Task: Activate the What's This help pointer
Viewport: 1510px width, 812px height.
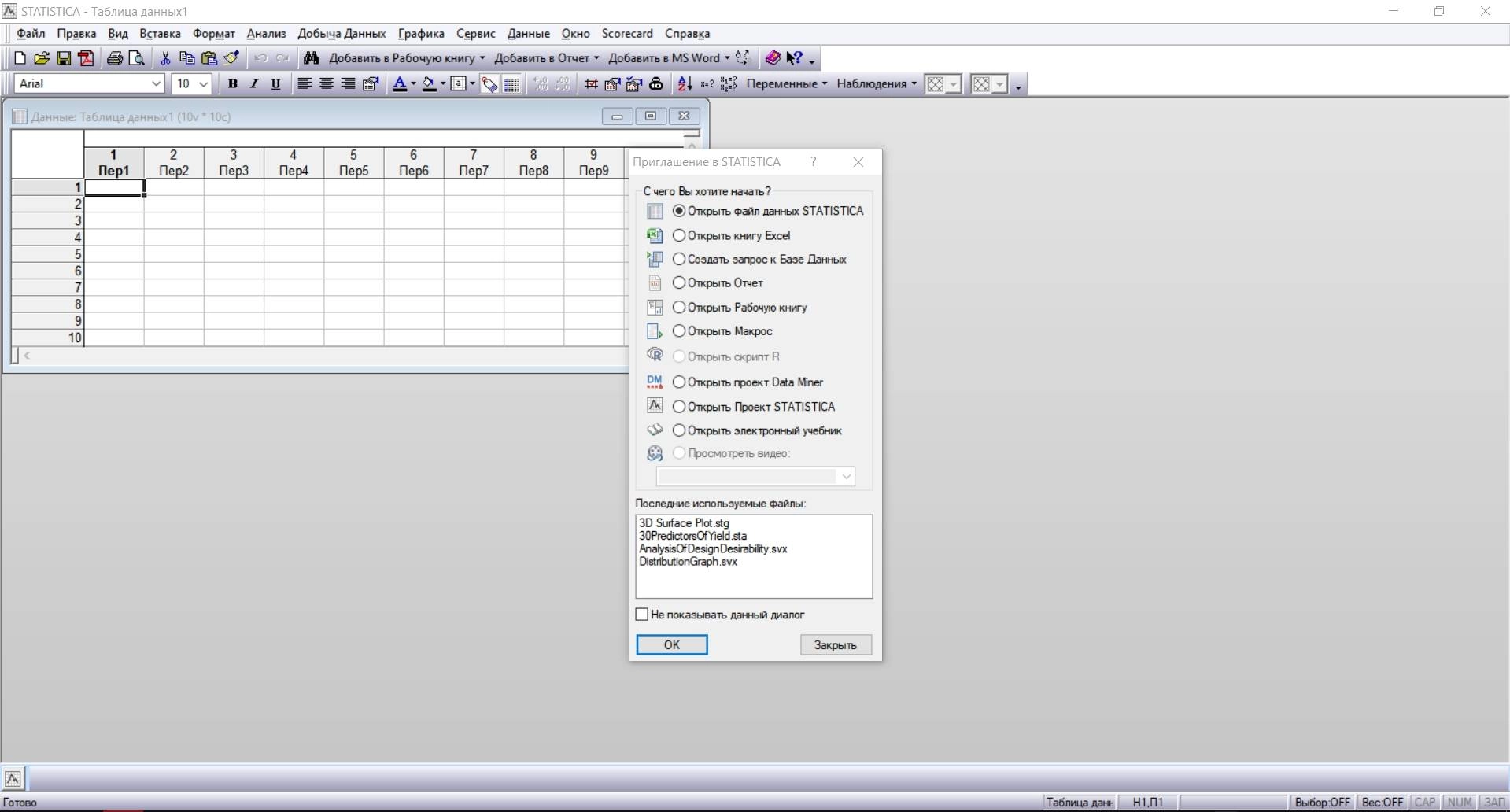Action: tap(795, 58)
